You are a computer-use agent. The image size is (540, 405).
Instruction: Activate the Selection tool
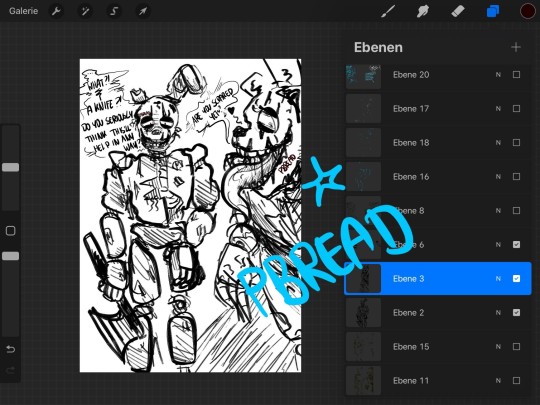coord(114,11)
